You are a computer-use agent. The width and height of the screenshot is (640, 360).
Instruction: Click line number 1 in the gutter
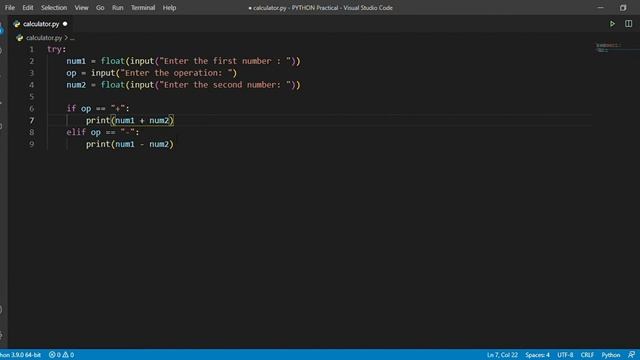tap(31, 49)
